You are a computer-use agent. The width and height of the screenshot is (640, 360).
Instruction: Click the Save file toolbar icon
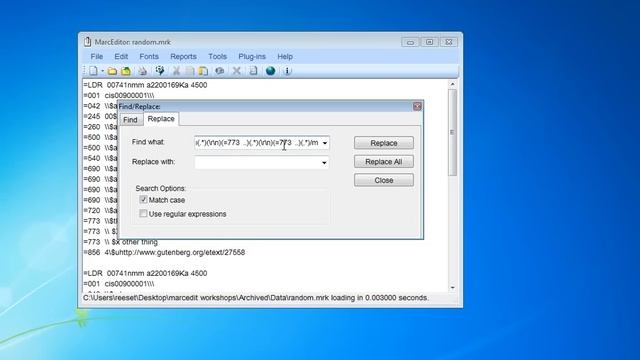(x=126, y=71)
